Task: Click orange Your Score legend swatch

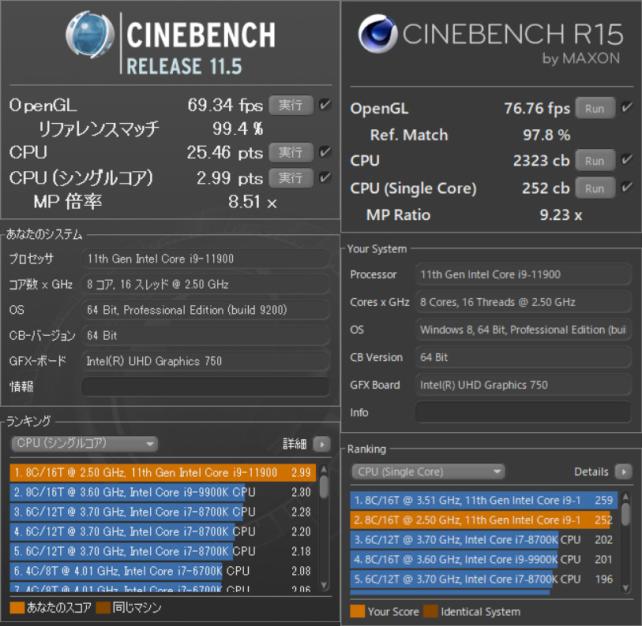Action: 357,611
